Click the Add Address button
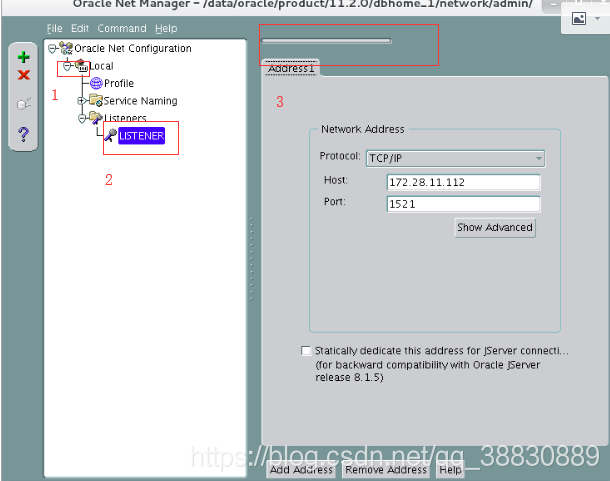This screenshot has height=481, width=610. [x=301, y=470]
